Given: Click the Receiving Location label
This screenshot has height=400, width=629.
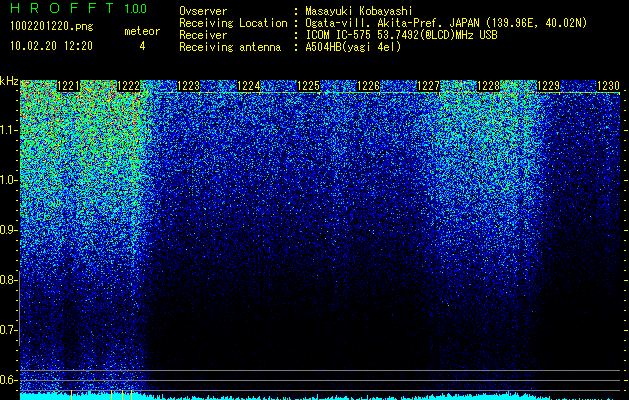Looking at the screenshot, I should pos(233,23).
